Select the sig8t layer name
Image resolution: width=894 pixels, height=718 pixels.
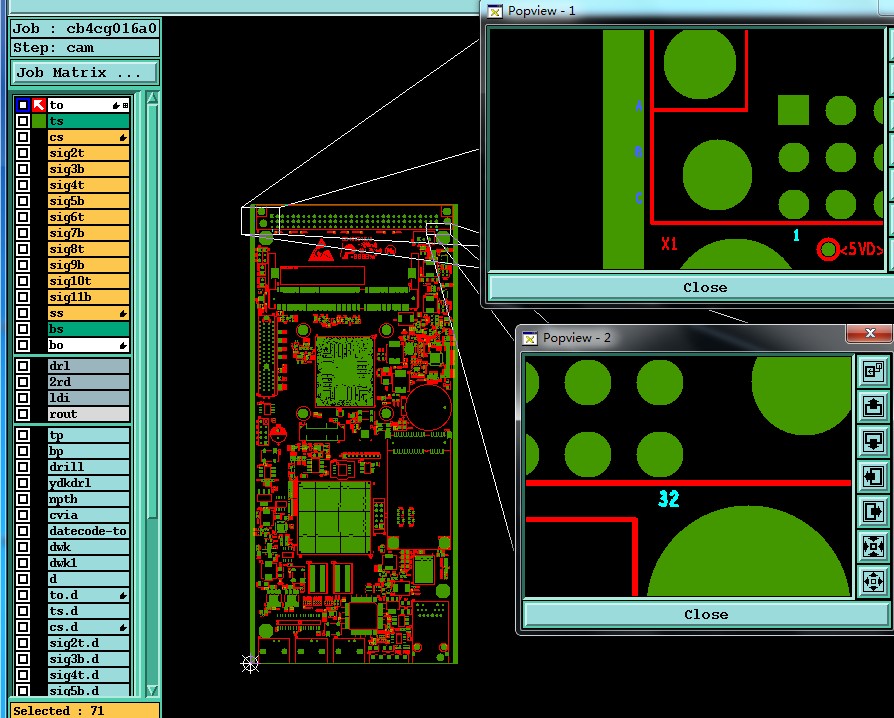[x=88, y=249]
